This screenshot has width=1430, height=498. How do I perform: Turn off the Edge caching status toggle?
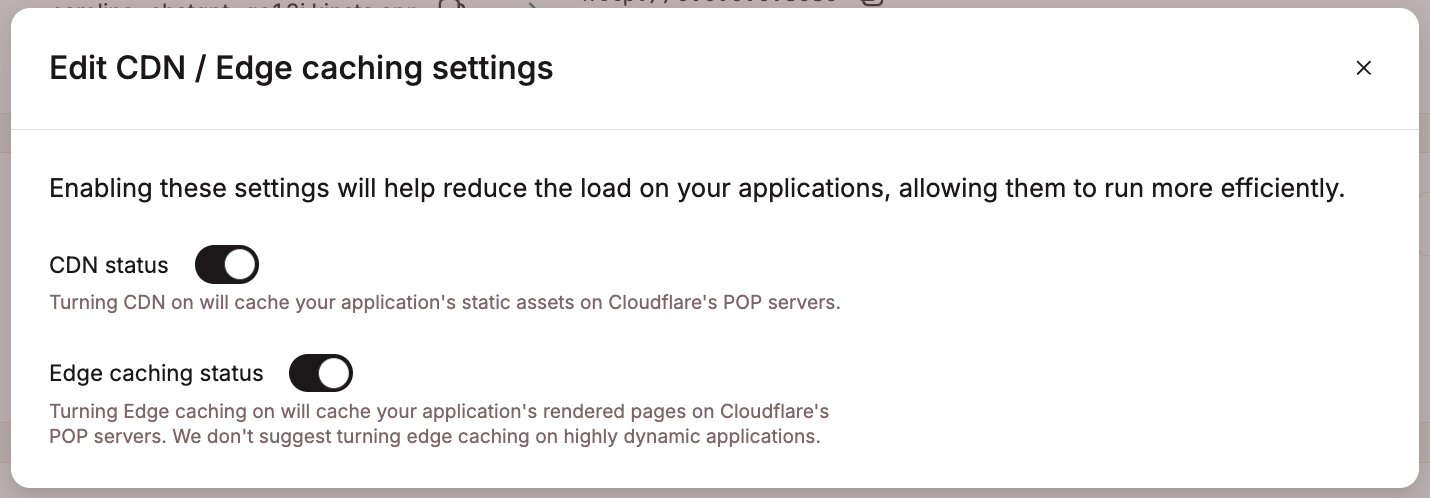click(321, 373)
